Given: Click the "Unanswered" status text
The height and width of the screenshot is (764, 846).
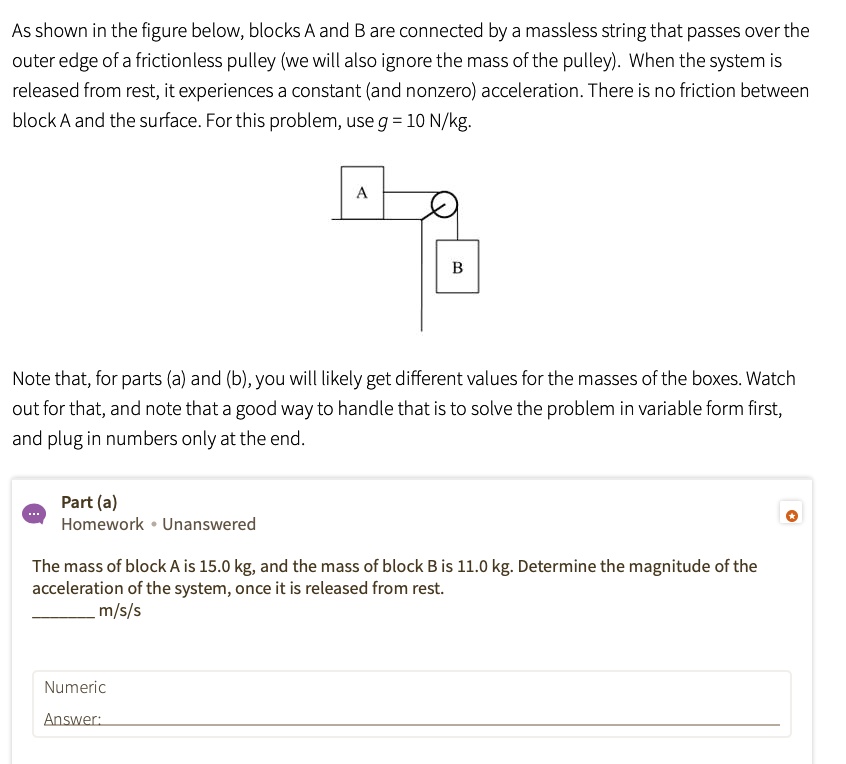Looking at the screenshot, I should coord(209,524).
